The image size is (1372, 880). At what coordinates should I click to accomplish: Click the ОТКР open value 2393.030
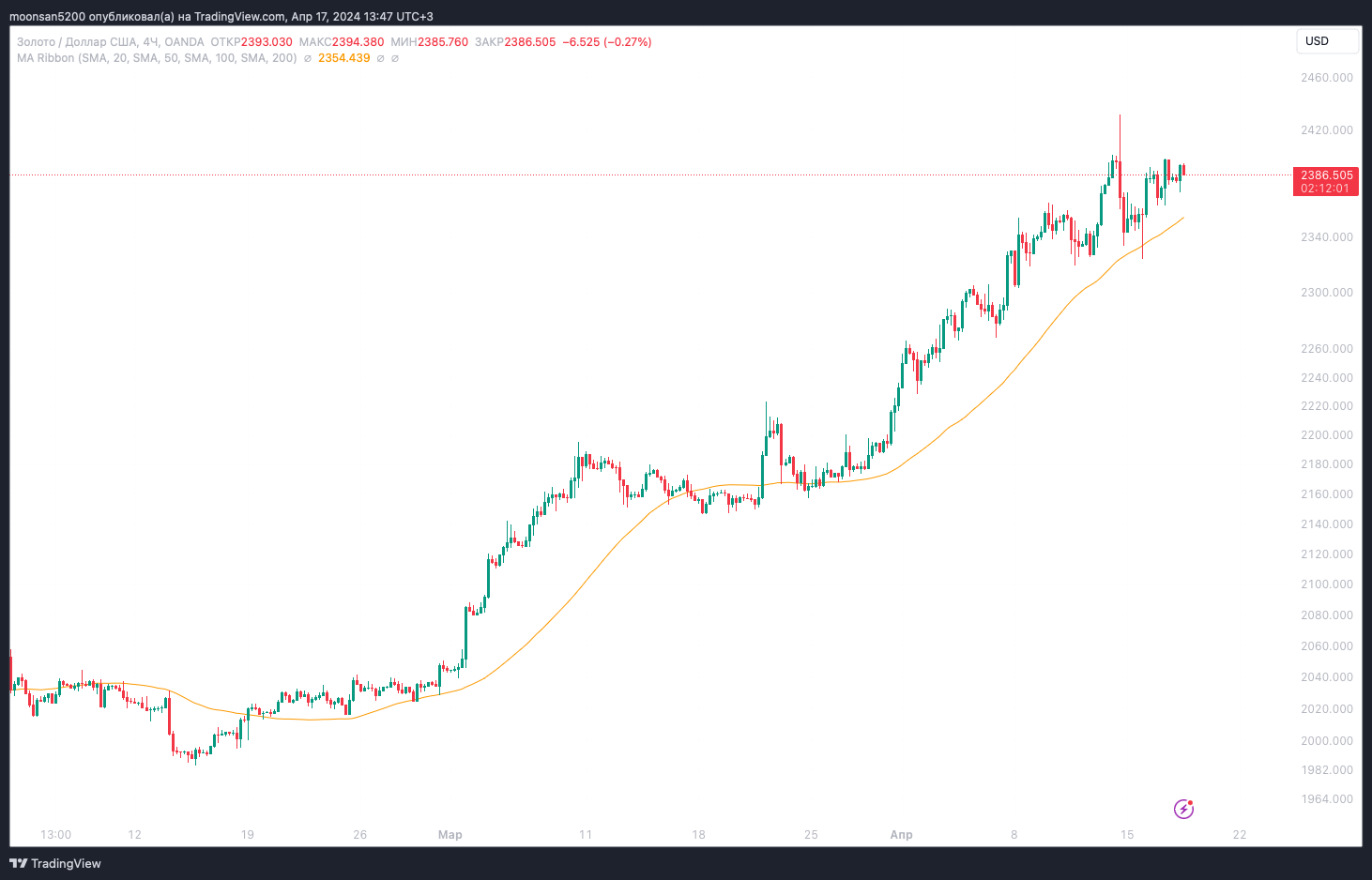pyautogui.click(x=267, y=42)
